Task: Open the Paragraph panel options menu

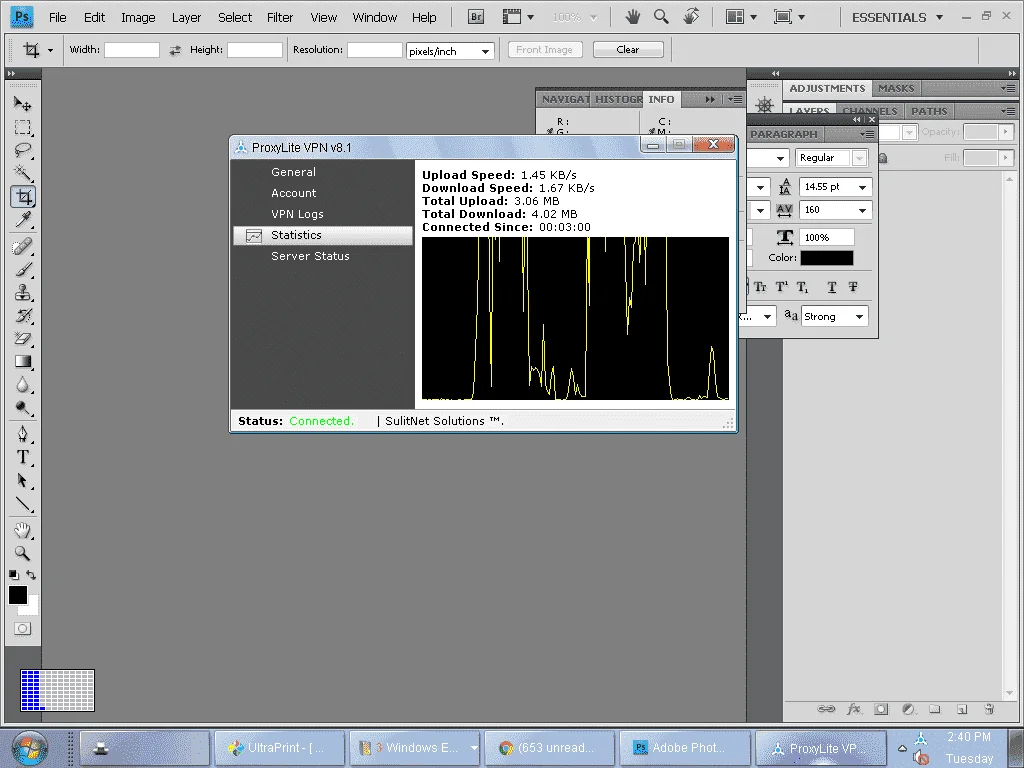Action: click(867, 134)
